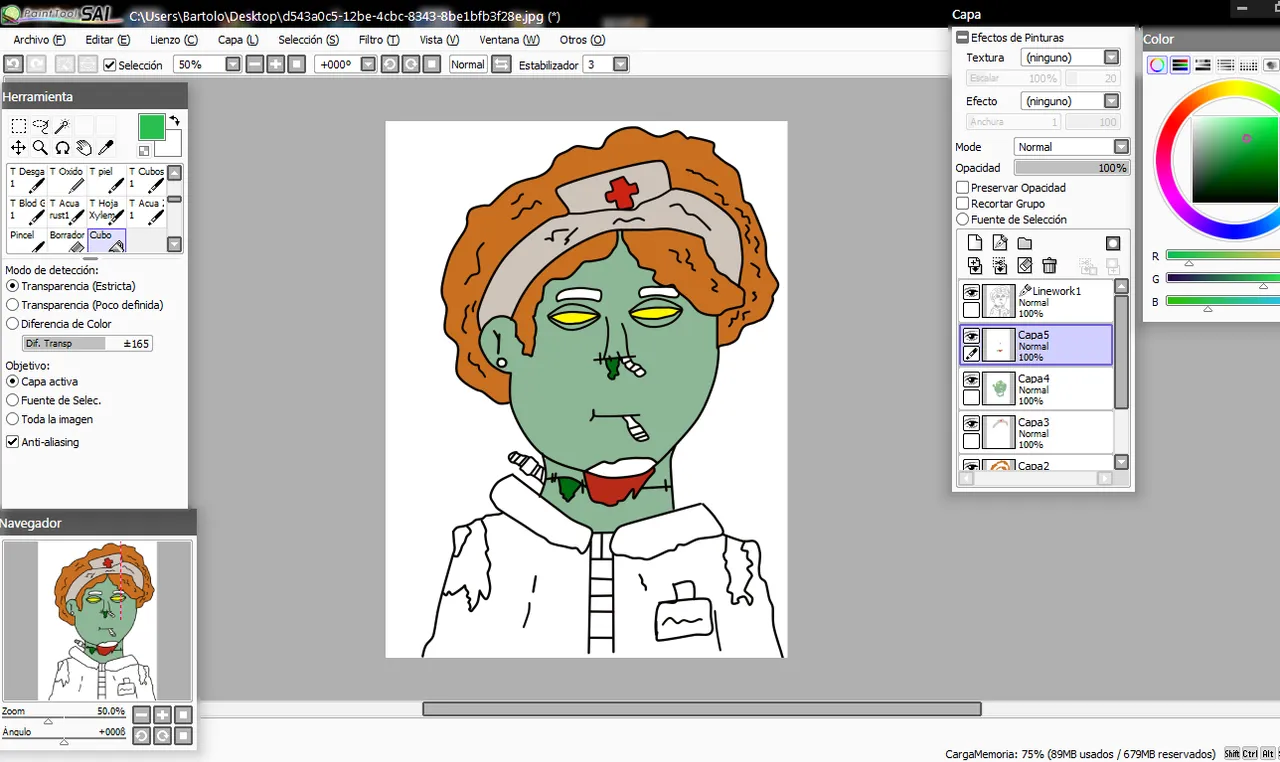The width and height of the screenshot is (1280, 762).
Task: Collapse the Efectos de Pinturas section
Action: click(x=962, y=37)
